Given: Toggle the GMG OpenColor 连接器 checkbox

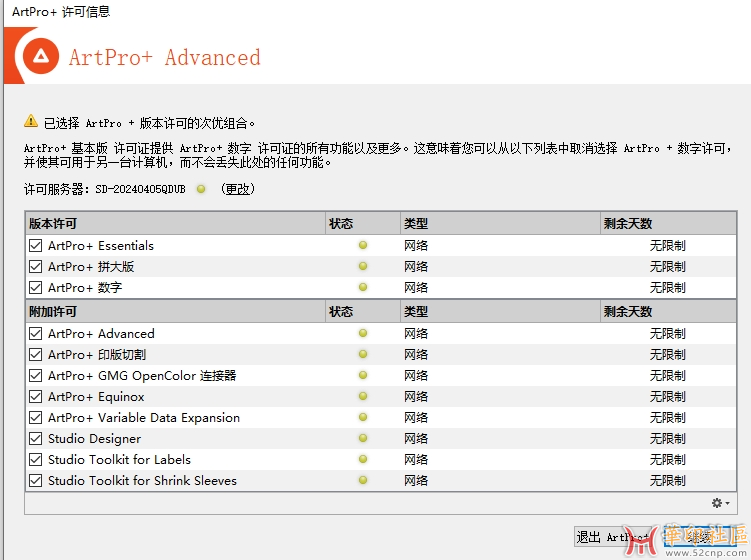Looking at the screenshot, I should 35,376.
